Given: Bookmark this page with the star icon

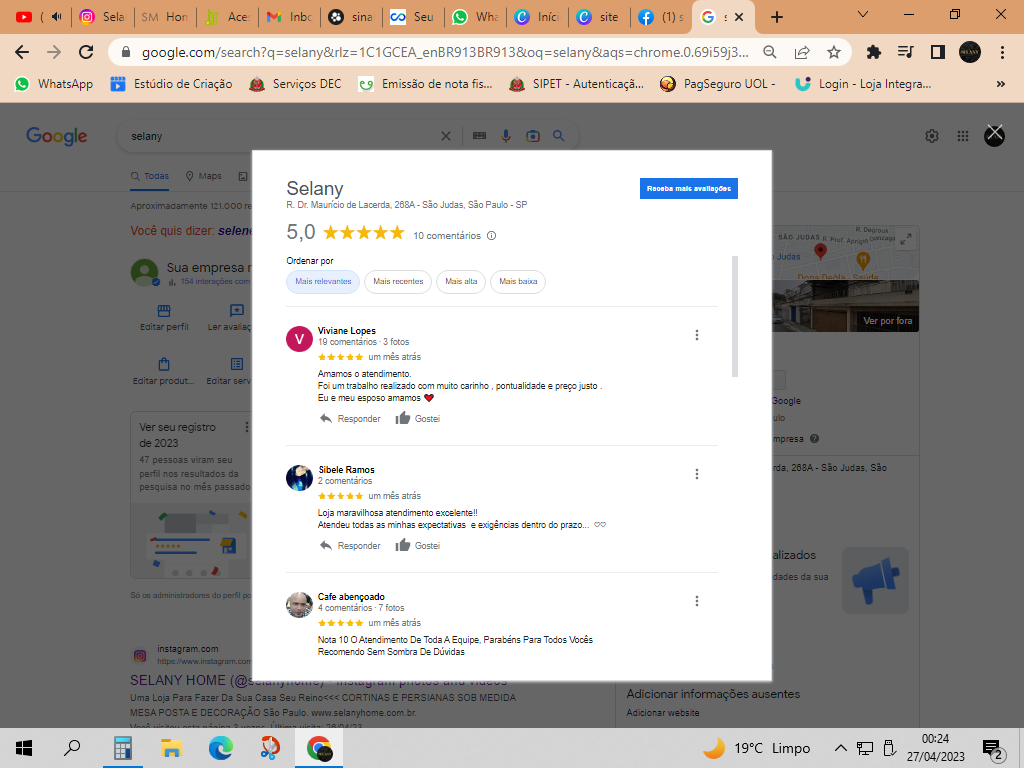Looking at the screenshot, I should (x=834, y=52).
